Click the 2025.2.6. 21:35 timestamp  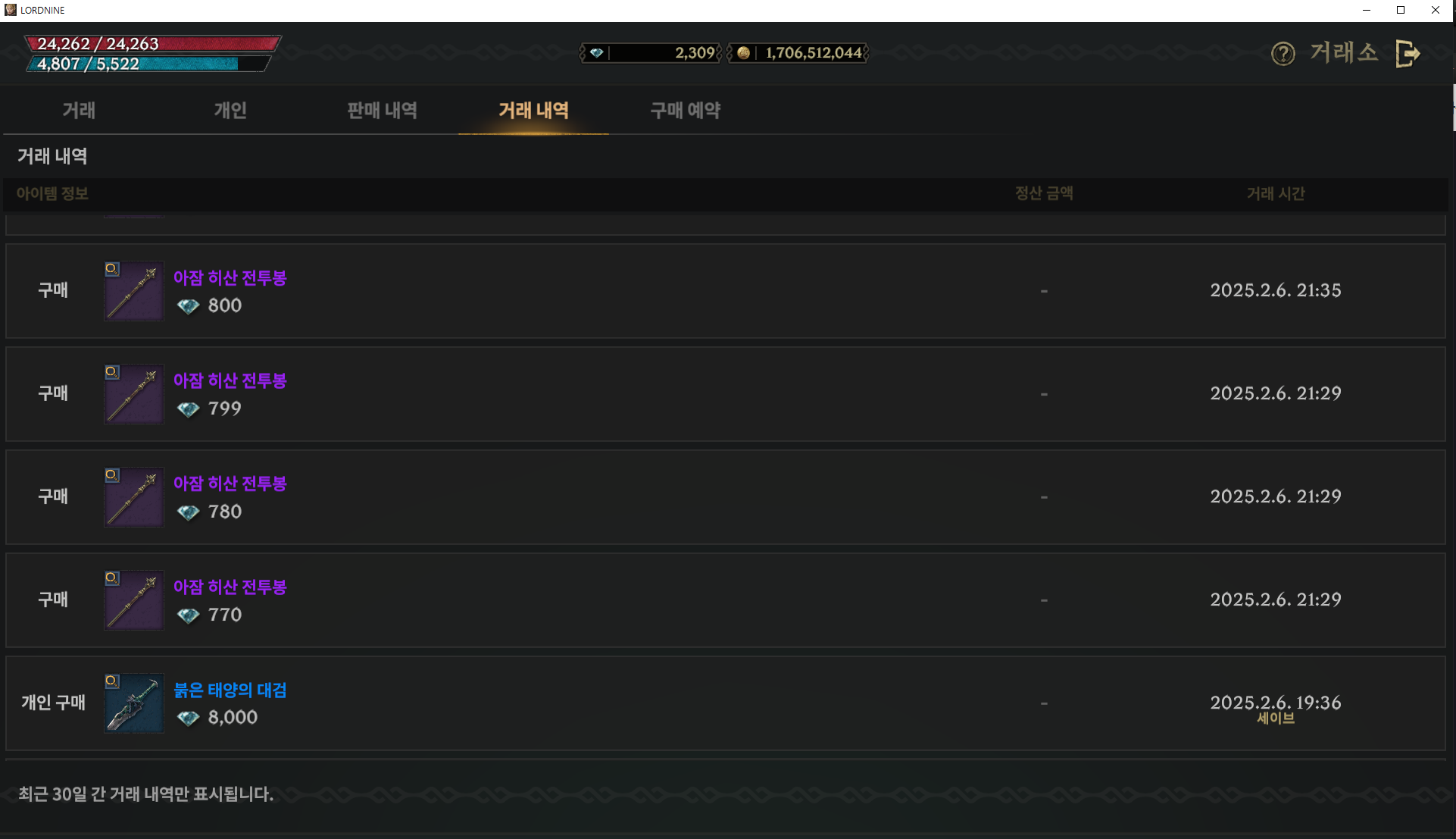click(1276, 290)
